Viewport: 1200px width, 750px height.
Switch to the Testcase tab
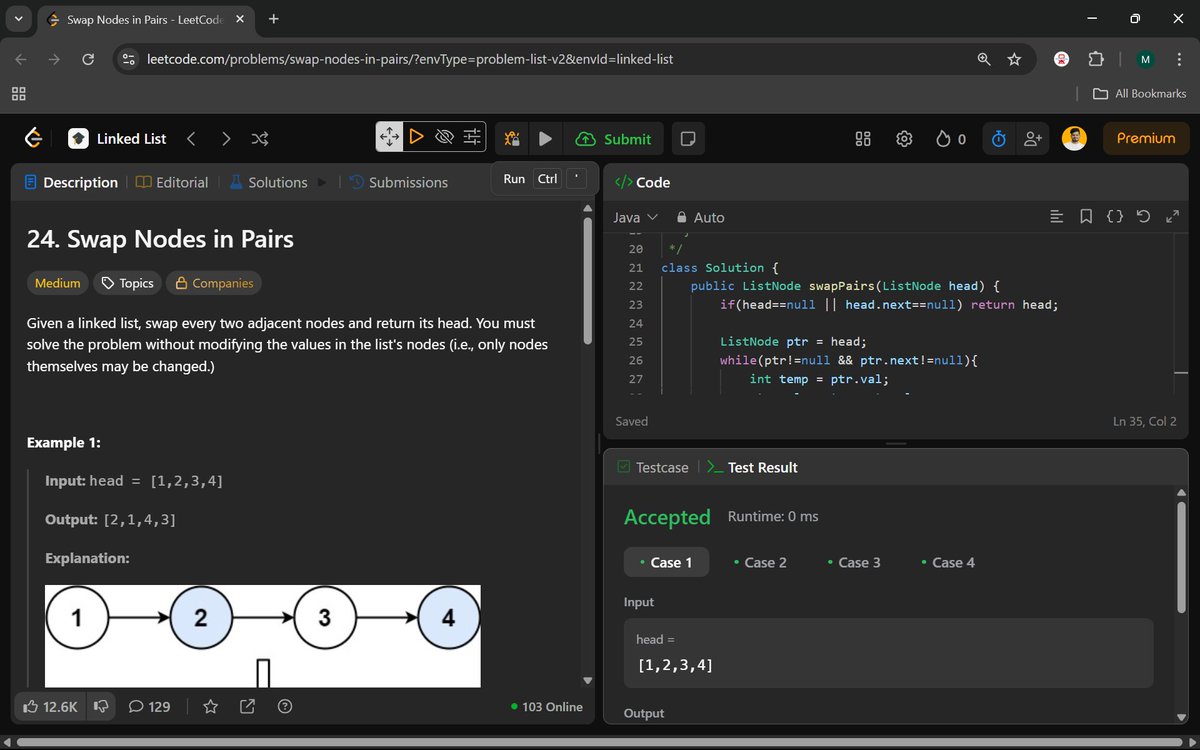(x=653, y=467)
